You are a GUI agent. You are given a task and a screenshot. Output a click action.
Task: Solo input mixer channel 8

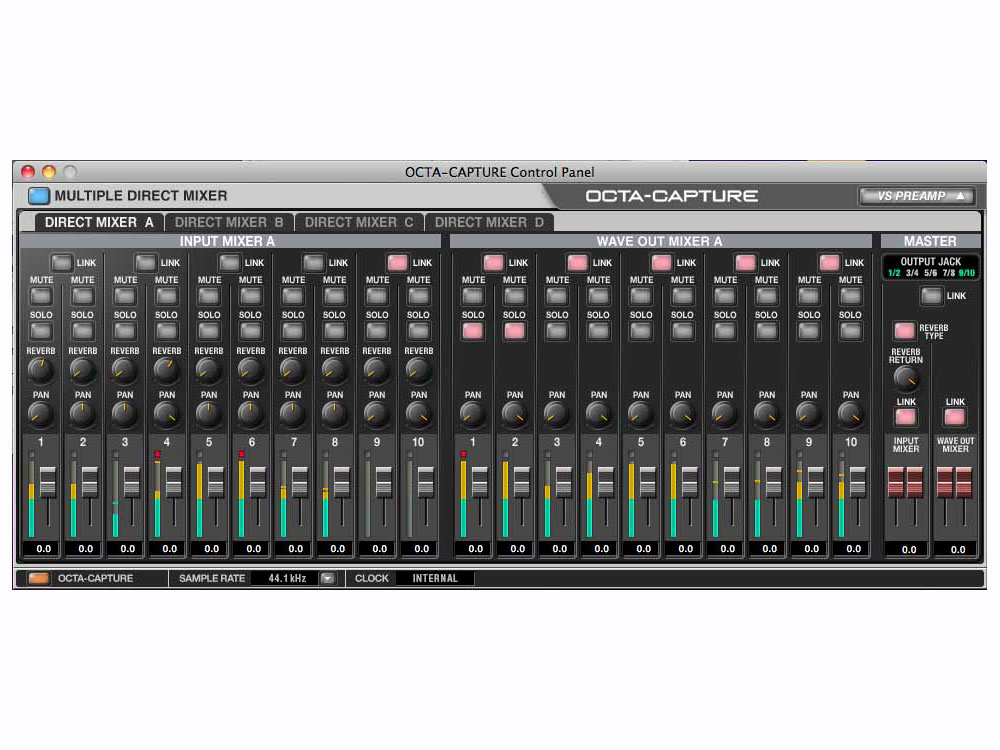334,330
